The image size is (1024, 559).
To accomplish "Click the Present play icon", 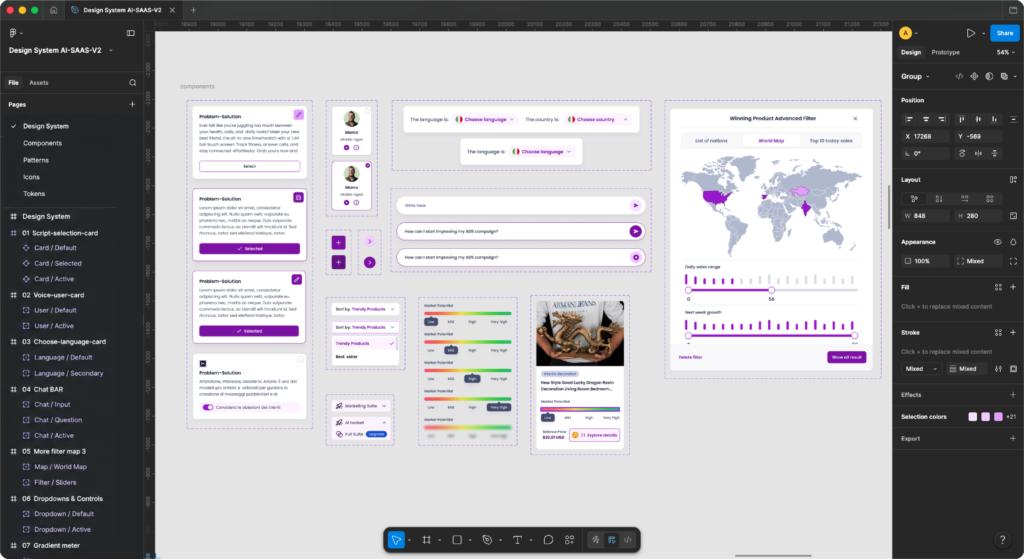I will pos(970,33).
